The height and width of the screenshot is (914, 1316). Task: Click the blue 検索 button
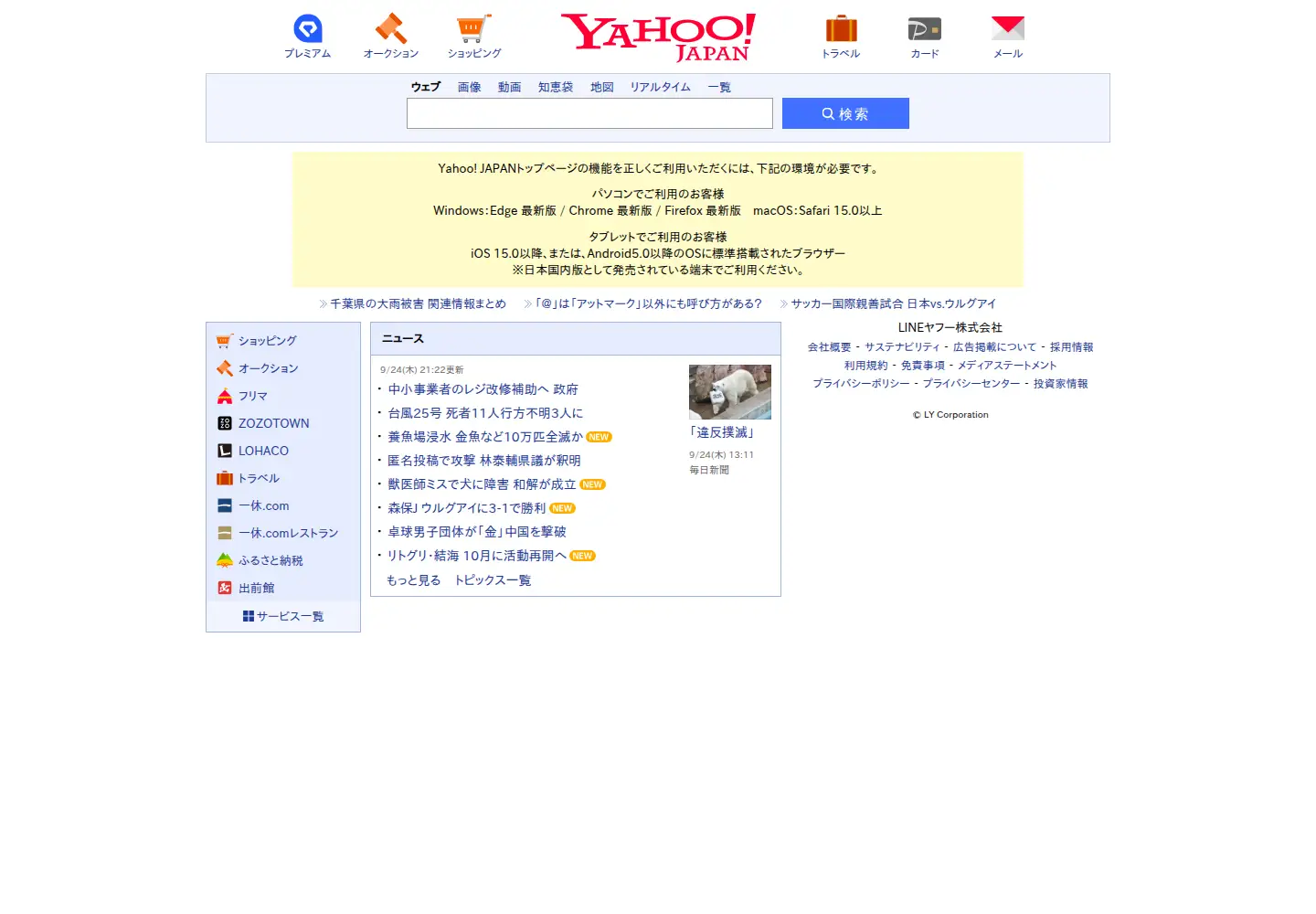[x=845, y=113]
